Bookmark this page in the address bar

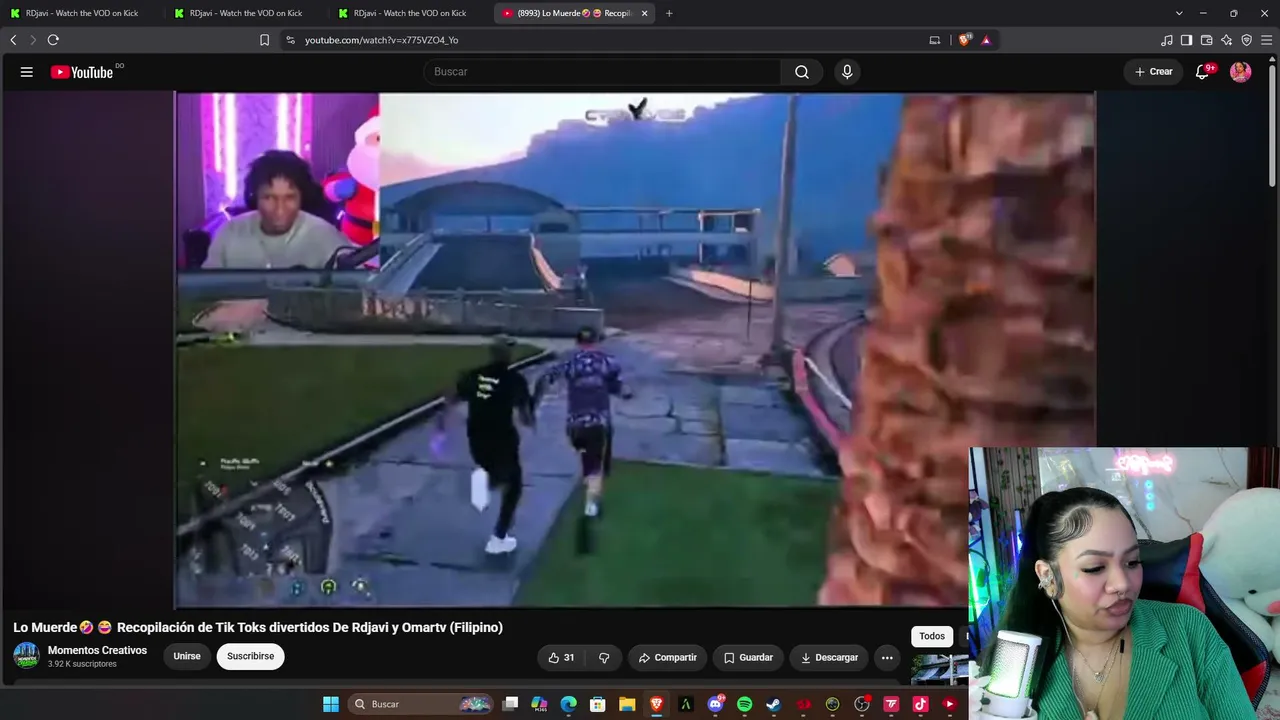point(264,40)
